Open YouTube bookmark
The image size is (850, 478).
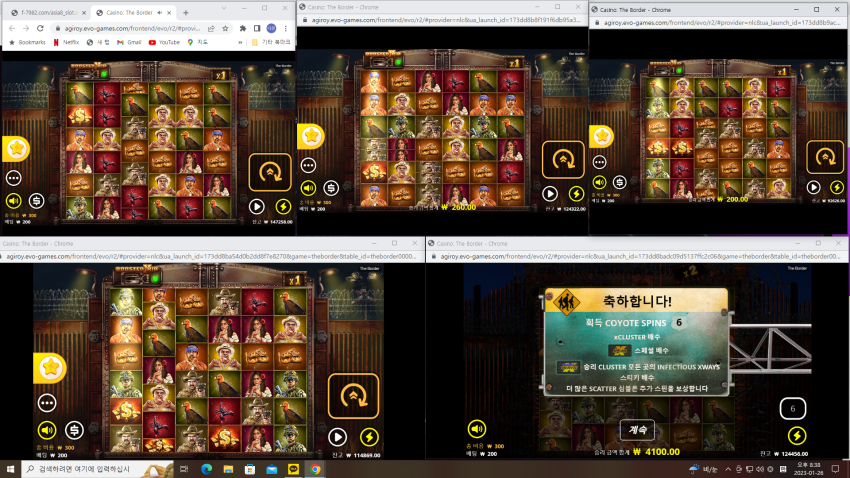click(x=164, y=42)
